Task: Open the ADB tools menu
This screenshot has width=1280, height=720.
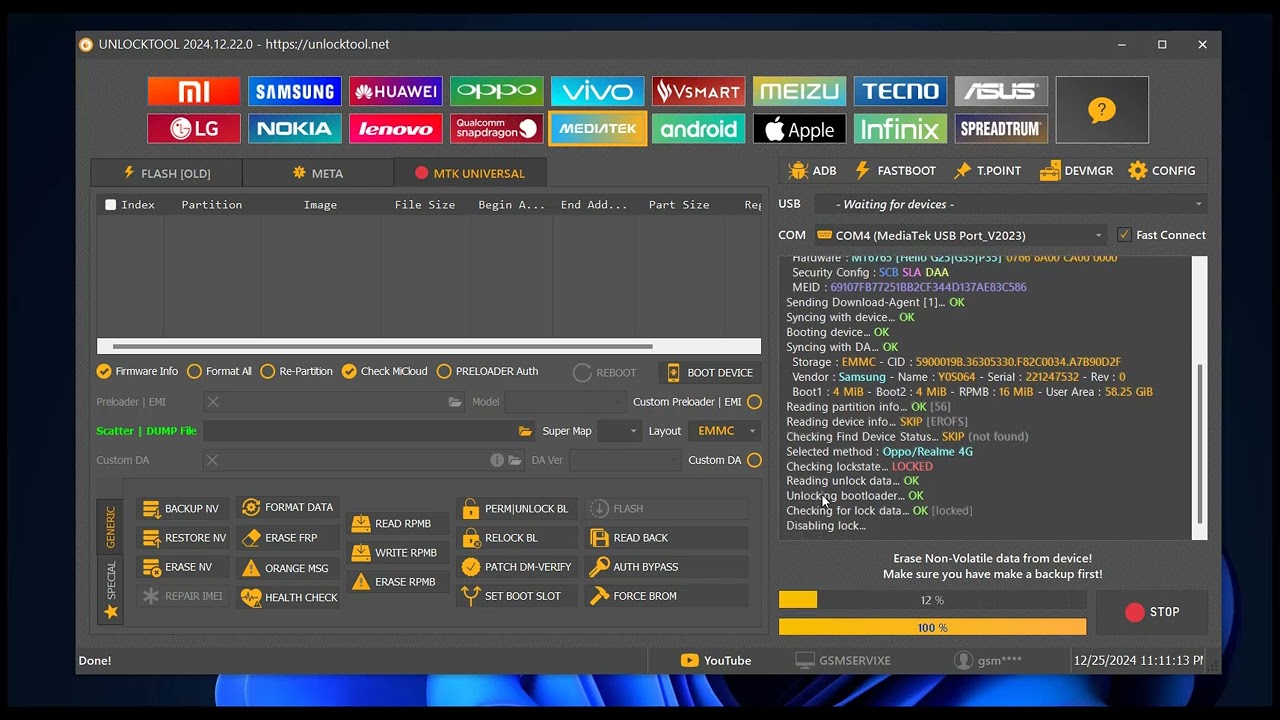Action: click(812, 171)
